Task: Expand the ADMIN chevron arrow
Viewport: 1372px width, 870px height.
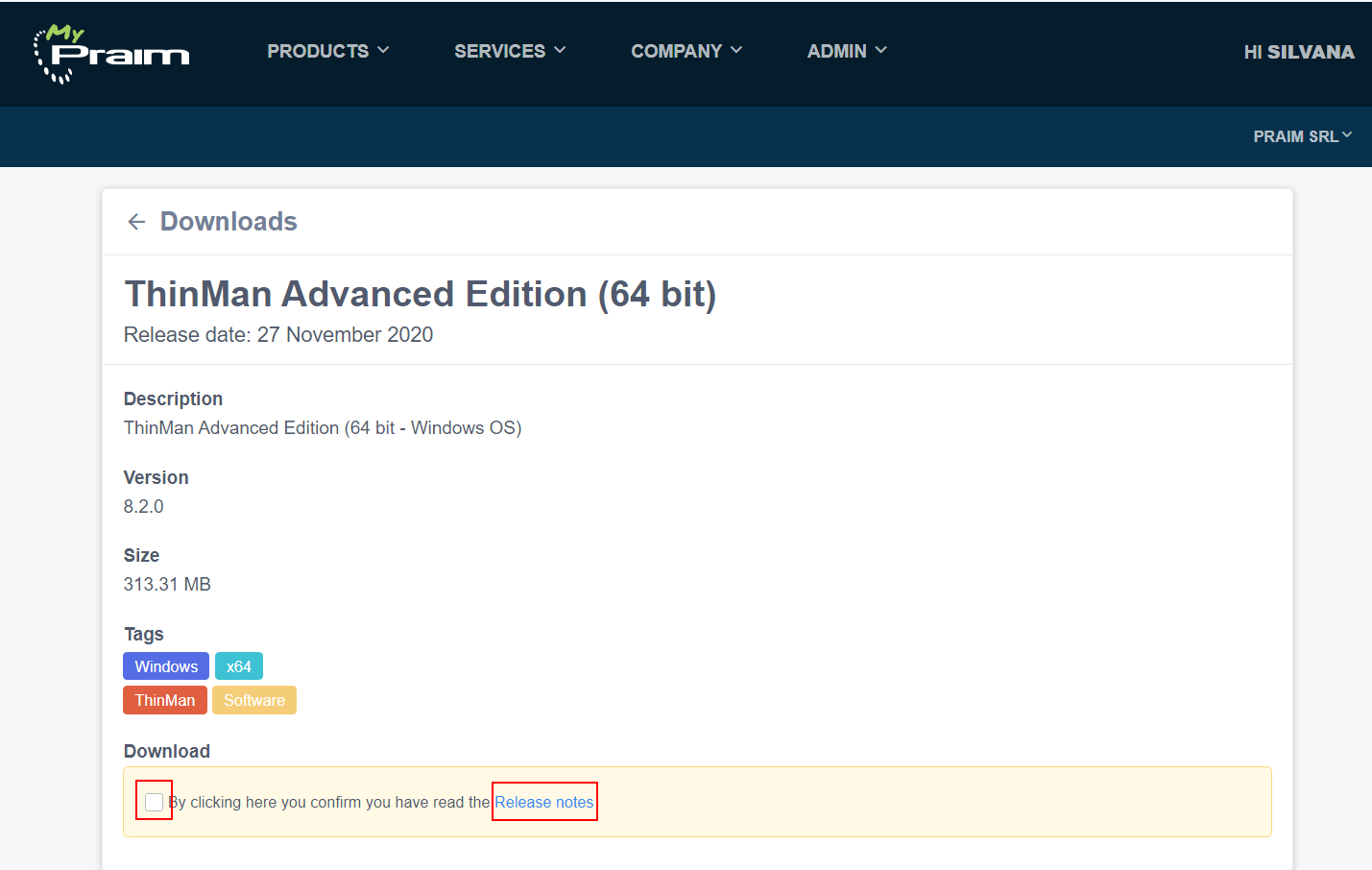Action: [x=881, y=50]
